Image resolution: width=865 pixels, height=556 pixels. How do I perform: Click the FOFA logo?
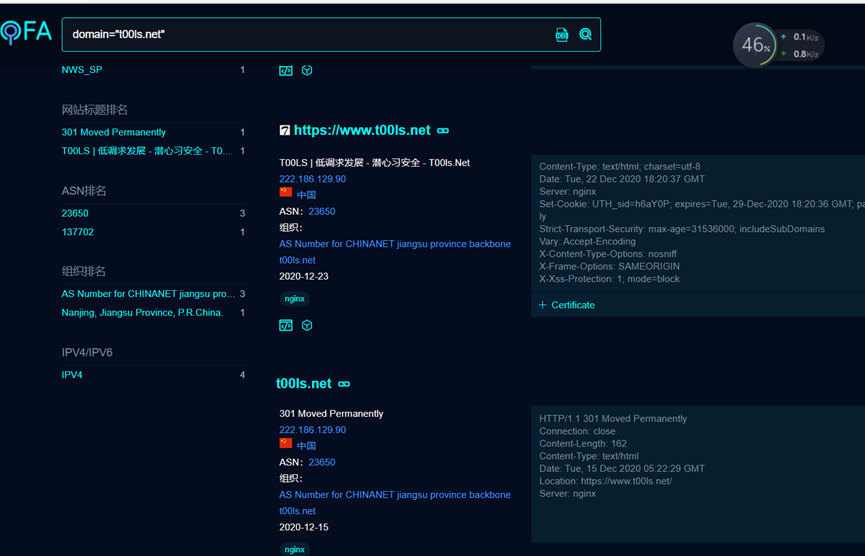click(26, 32)
